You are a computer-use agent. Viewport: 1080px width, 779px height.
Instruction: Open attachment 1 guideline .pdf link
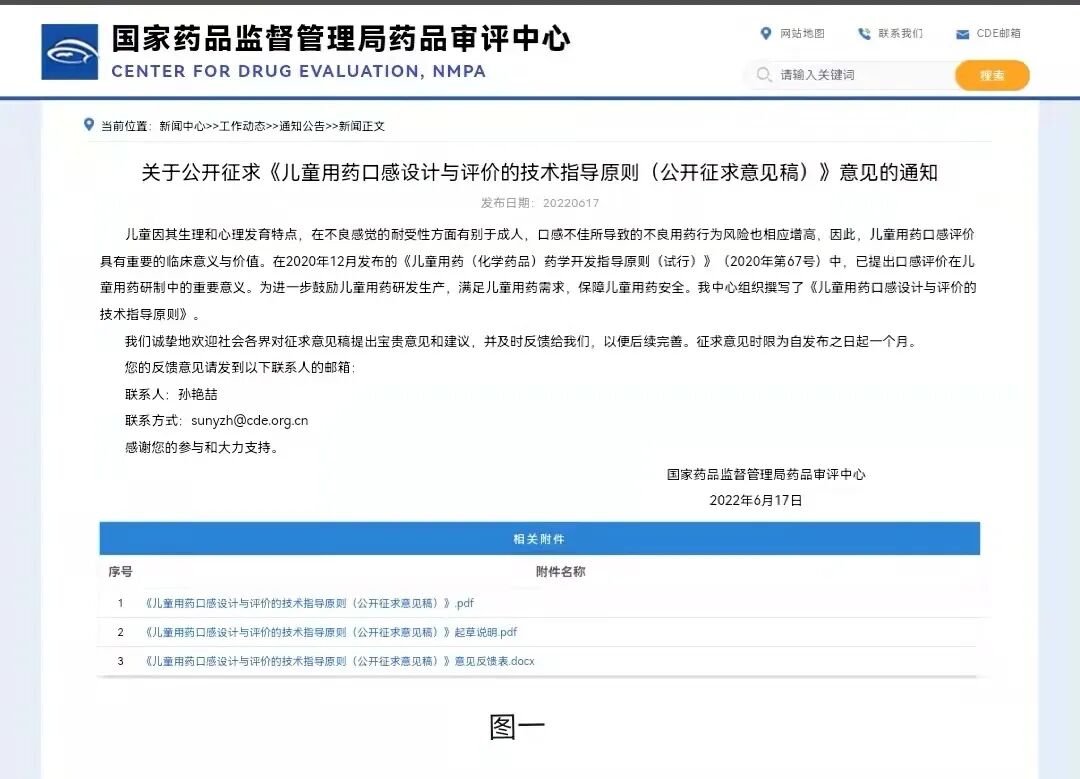[x=309, y=603]
